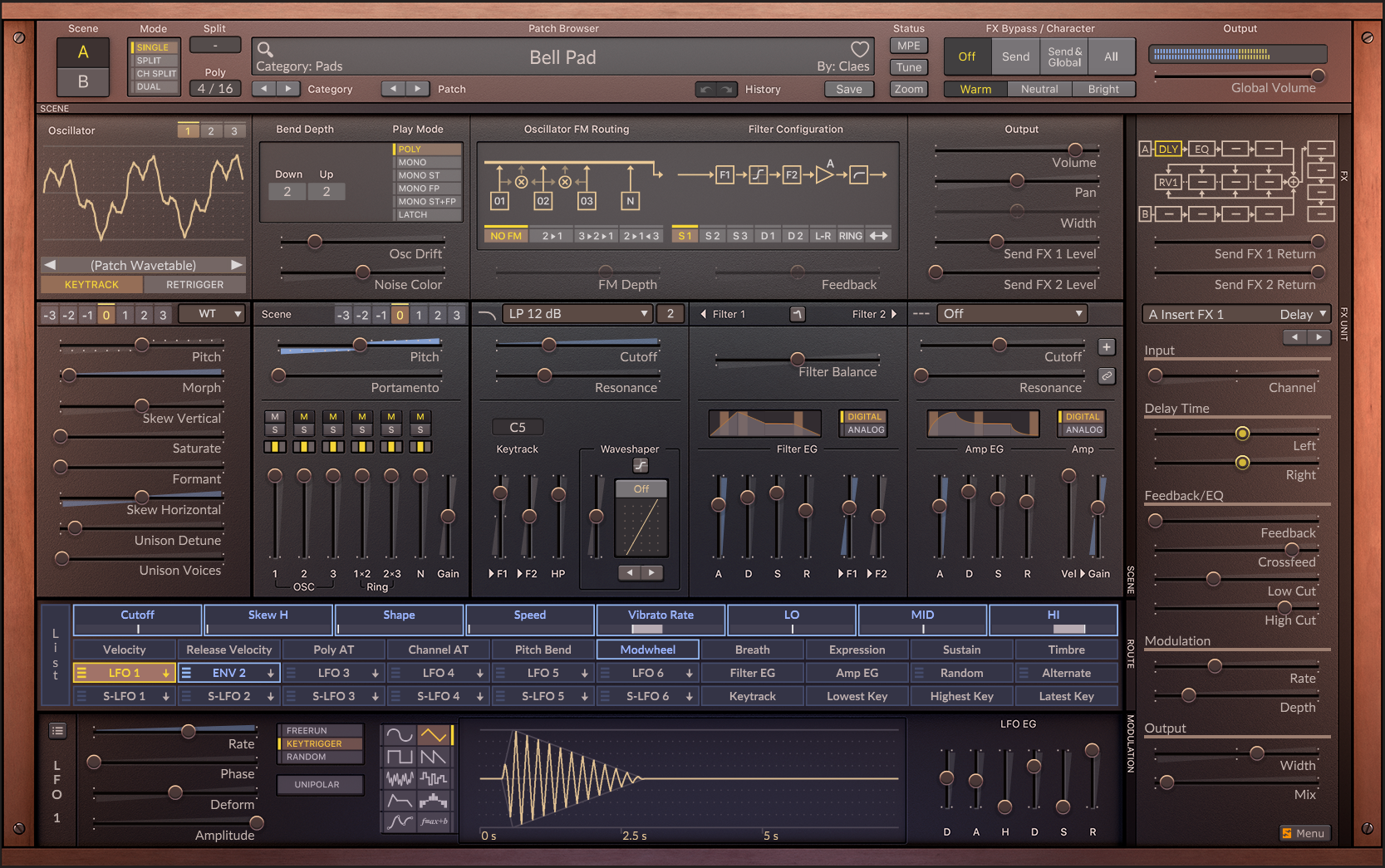Enable UNIPOLAR mode for the LFO
This screenshot has height=868, width=1385.
[317, 784]
